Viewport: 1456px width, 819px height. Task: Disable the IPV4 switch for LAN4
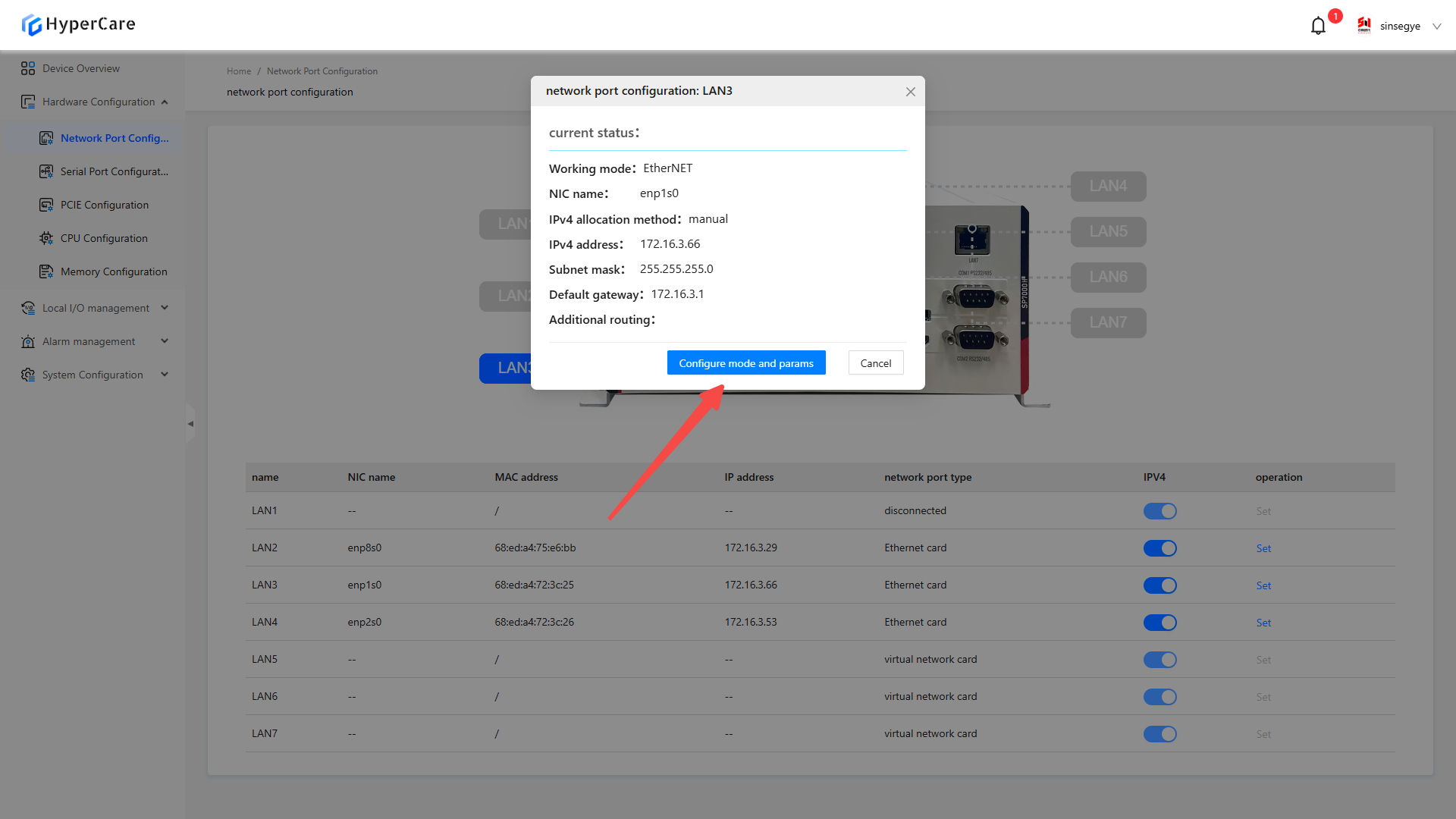(1159, 623)
